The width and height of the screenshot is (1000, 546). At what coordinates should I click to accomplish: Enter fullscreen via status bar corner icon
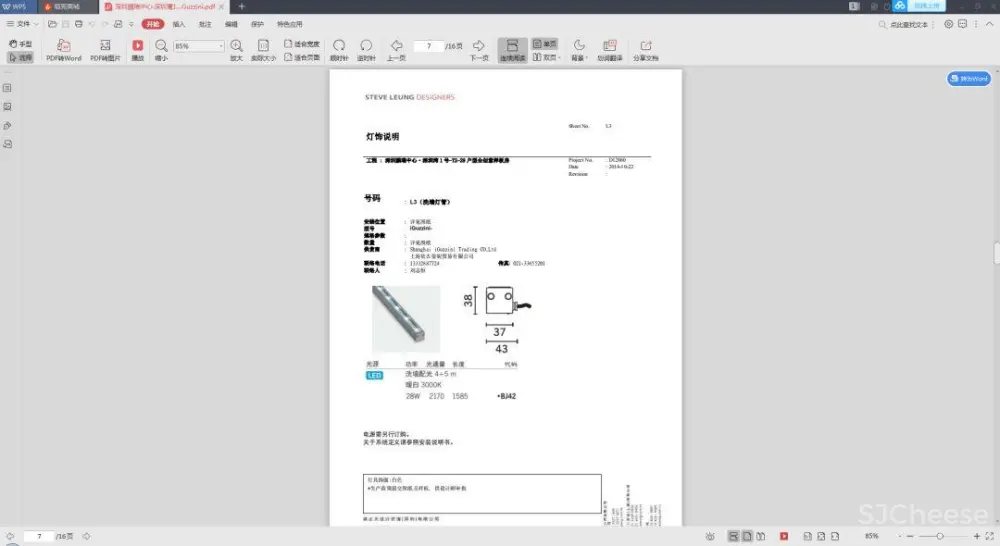[990, 536]
